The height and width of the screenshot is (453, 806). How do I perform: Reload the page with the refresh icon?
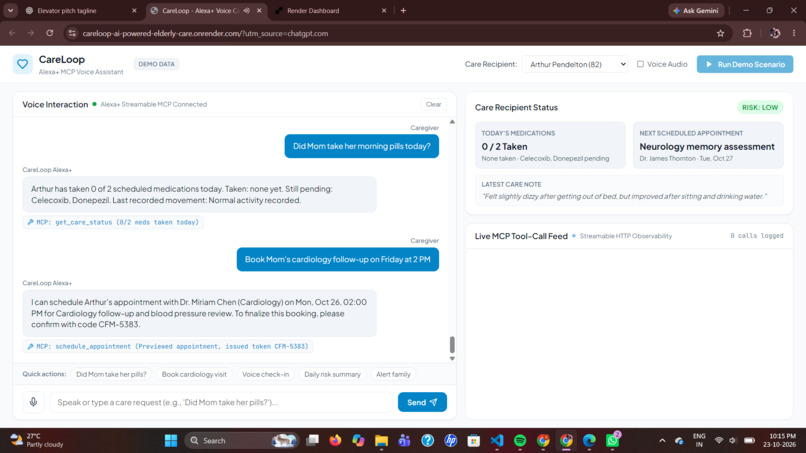click(49, 33)
